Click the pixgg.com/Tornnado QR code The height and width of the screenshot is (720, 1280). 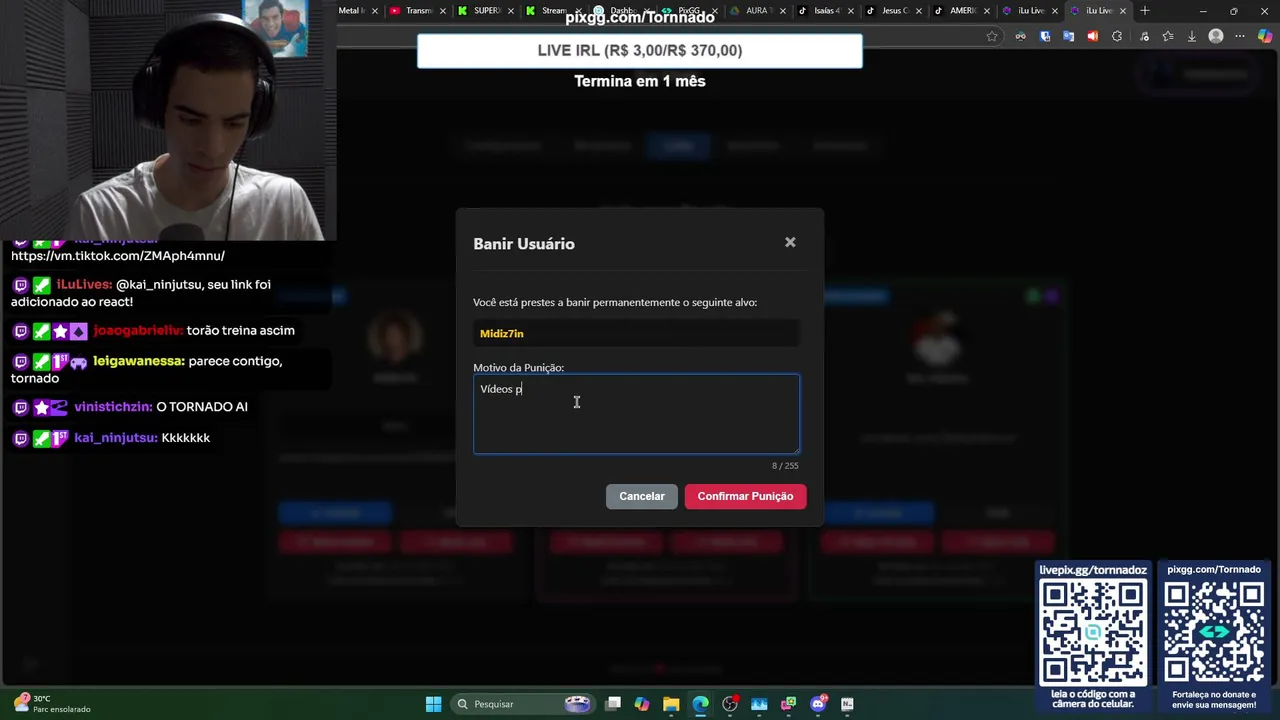click(x=1214, y=631)
